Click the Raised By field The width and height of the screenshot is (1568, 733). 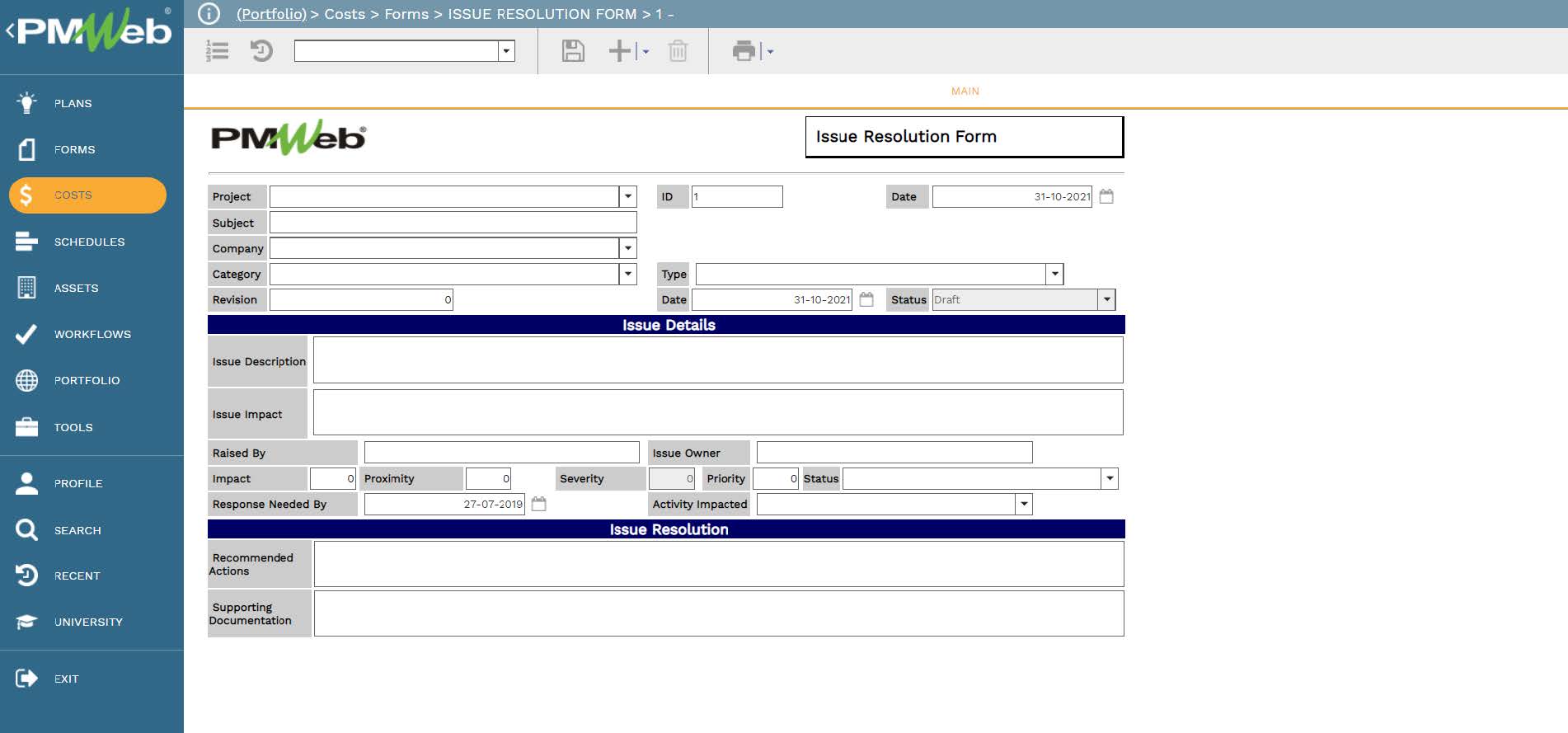click(x=502, y=453)
